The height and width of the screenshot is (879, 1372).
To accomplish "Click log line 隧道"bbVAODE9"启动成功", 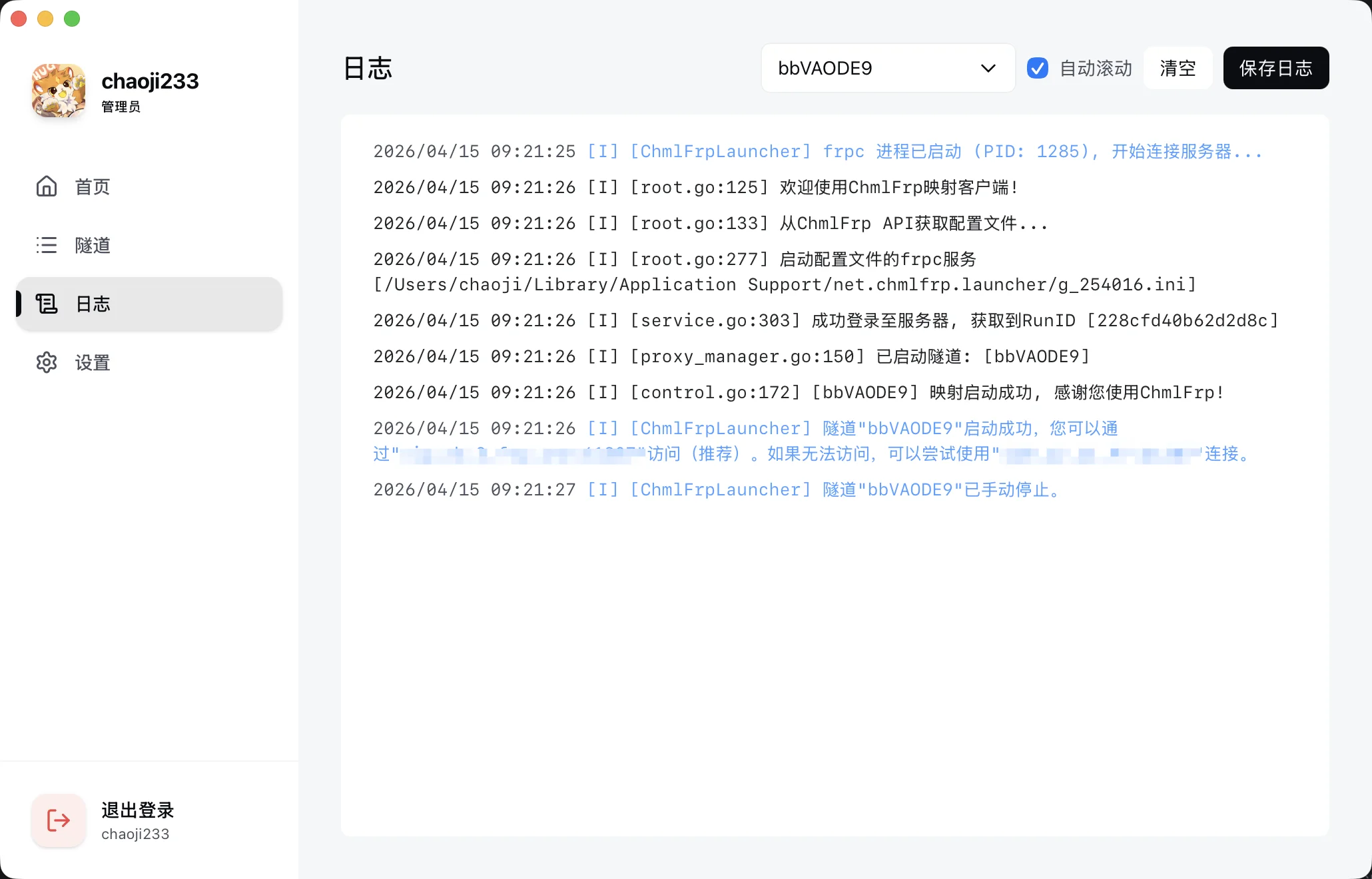I will pyautogui.click(x=813, y=441).
